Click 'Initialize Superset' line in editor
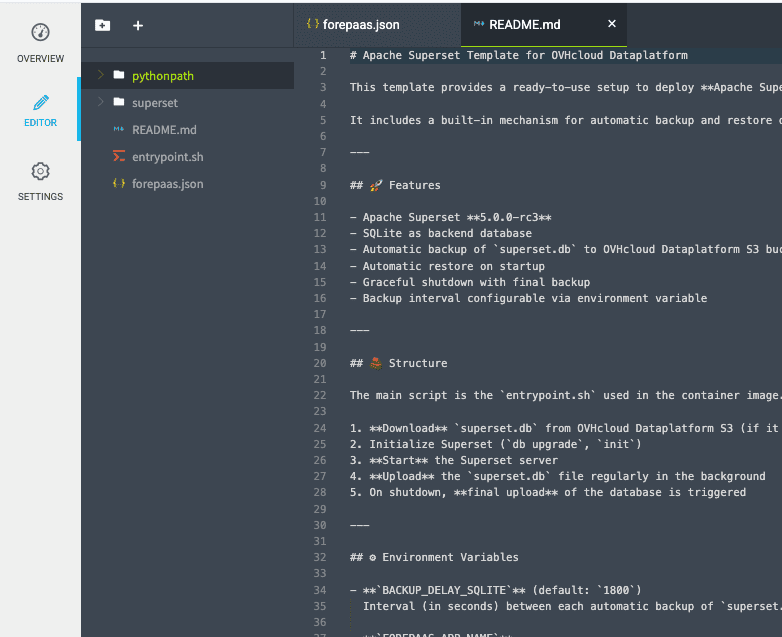The width and height of the screenshot is (782, 637). coord(496,444)
